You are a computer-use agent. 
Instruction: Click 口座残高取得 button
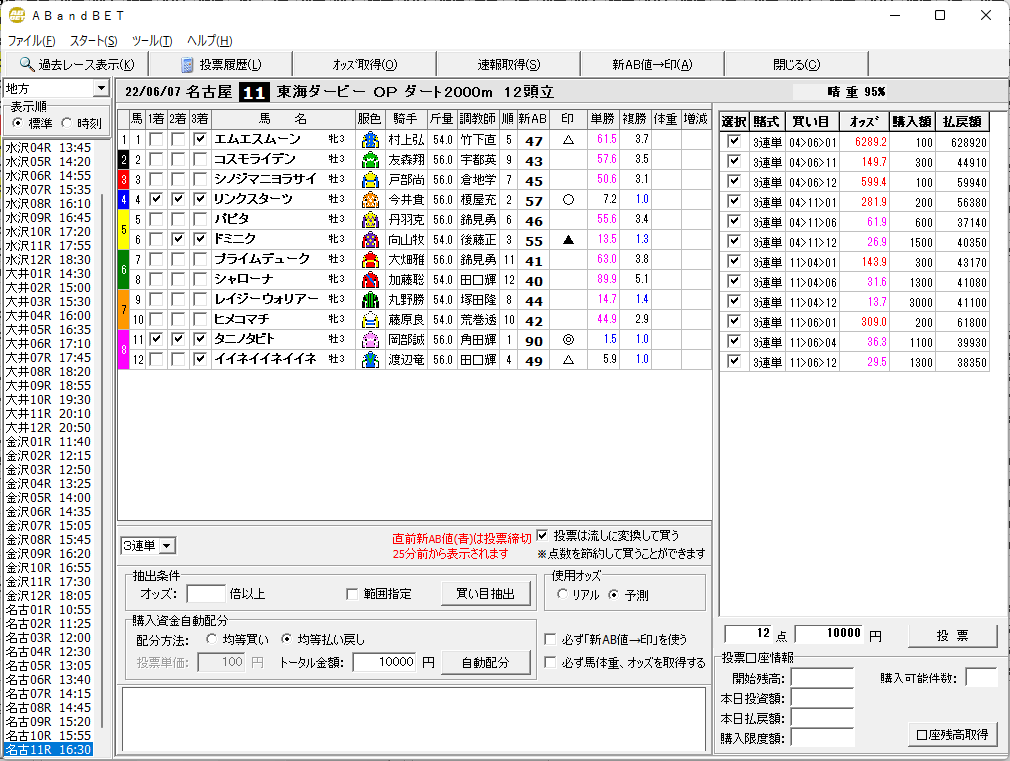coord(952,735)
